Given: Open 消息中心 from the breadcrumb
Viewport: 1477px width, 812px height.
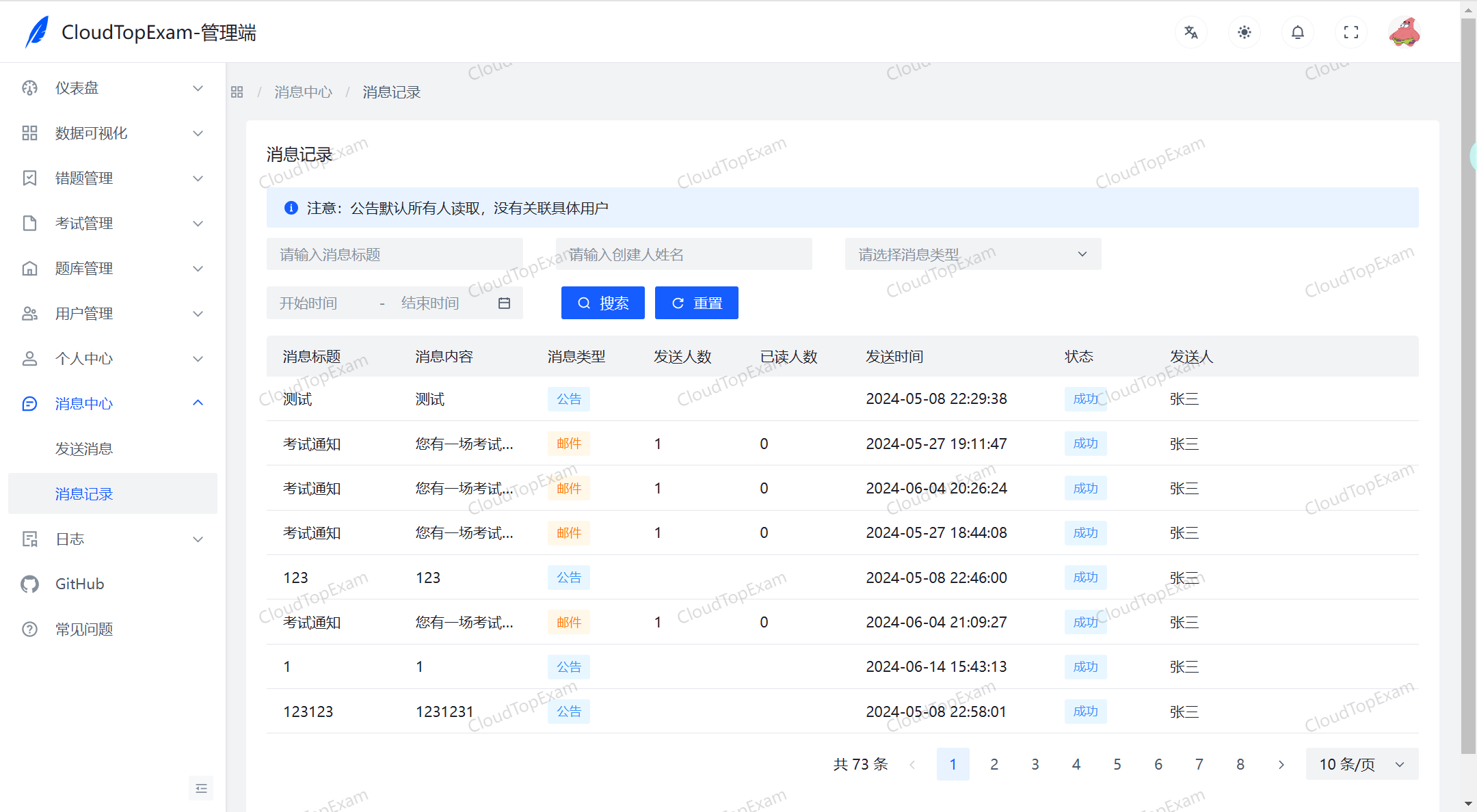Looking at the screenshot, I should pyautogui.click(x=303, y=92).
